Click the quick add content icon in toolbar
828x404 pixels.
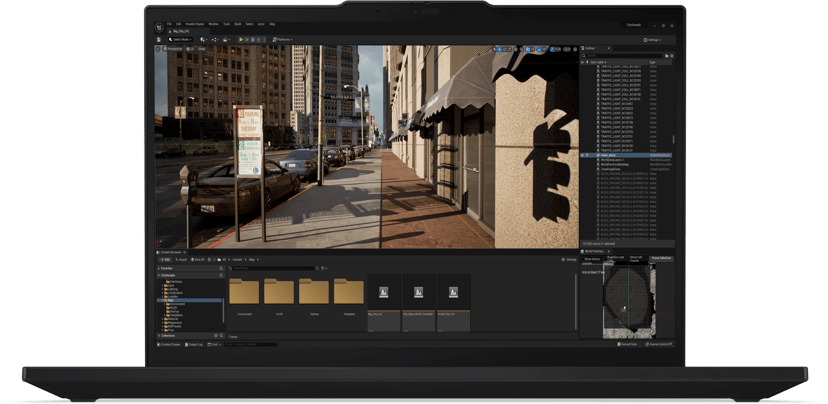point(203,40)
